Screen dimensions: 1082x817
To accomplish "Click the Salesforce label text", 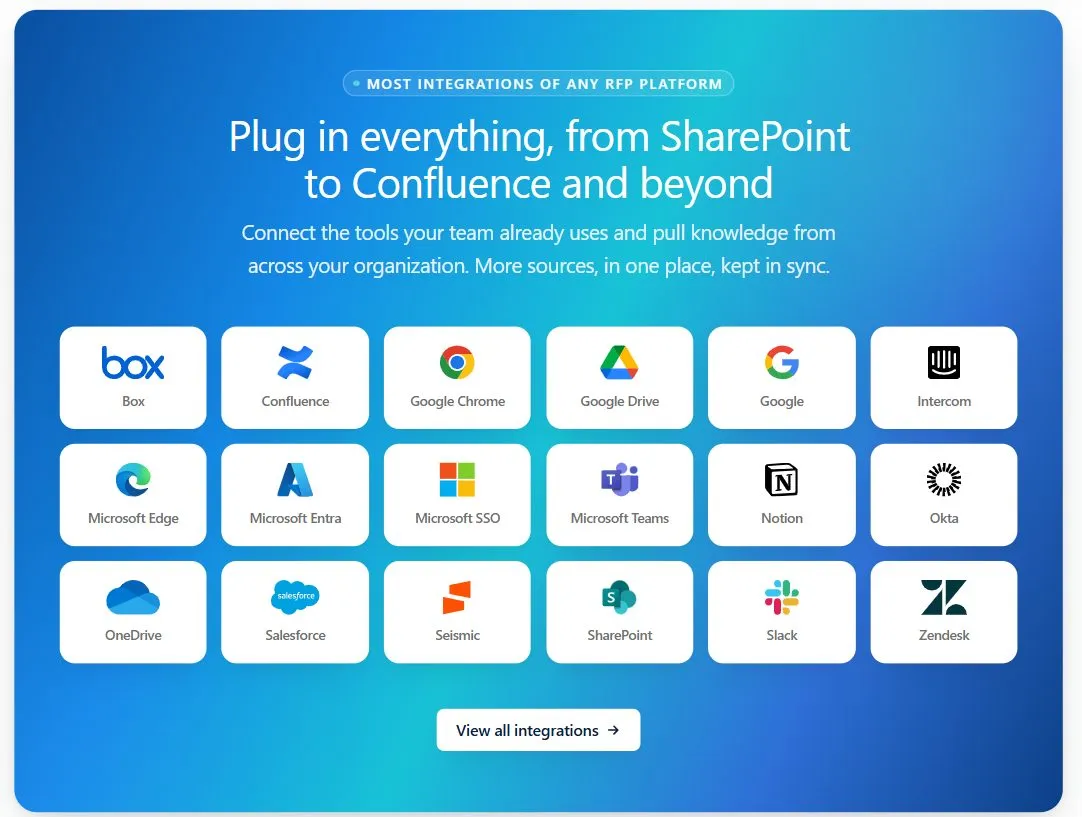I will coord(295,636).
